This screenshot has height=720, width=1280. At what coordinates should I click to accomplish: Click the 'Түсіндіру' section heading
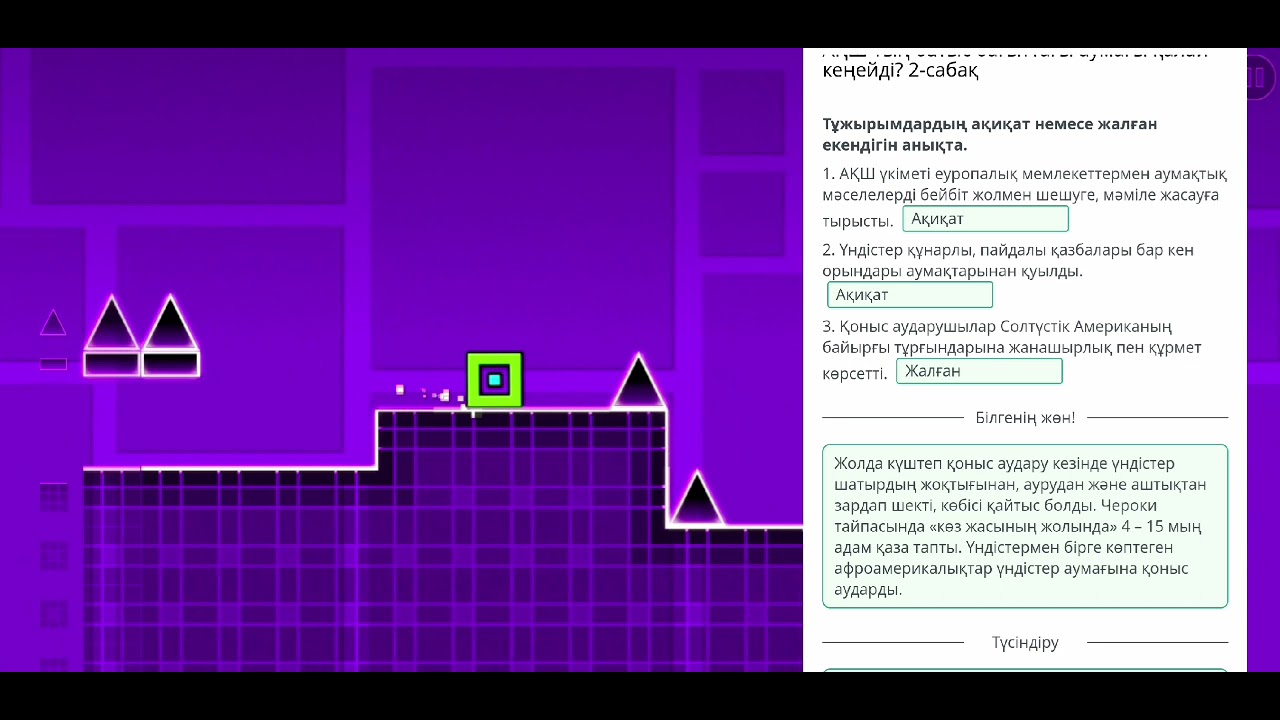click(1025, 642)
